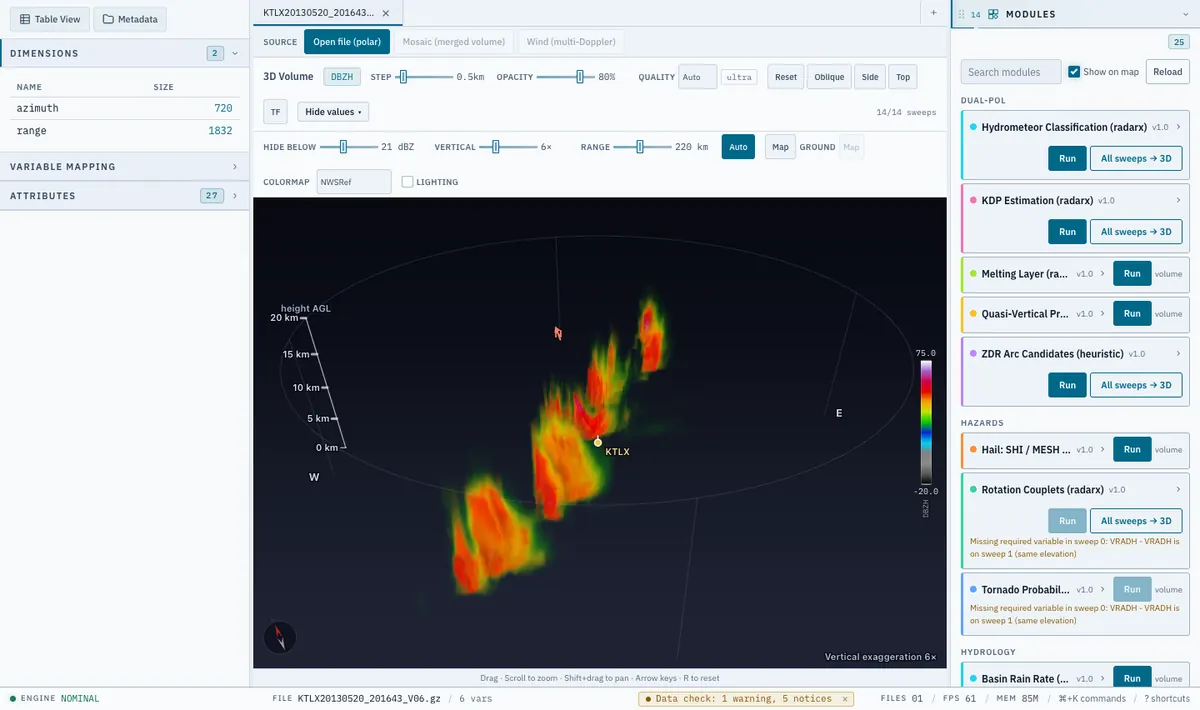Viewport: 1200px width, 710px height.
Task: Switch to Top camera view
Action: pos(903,77)
